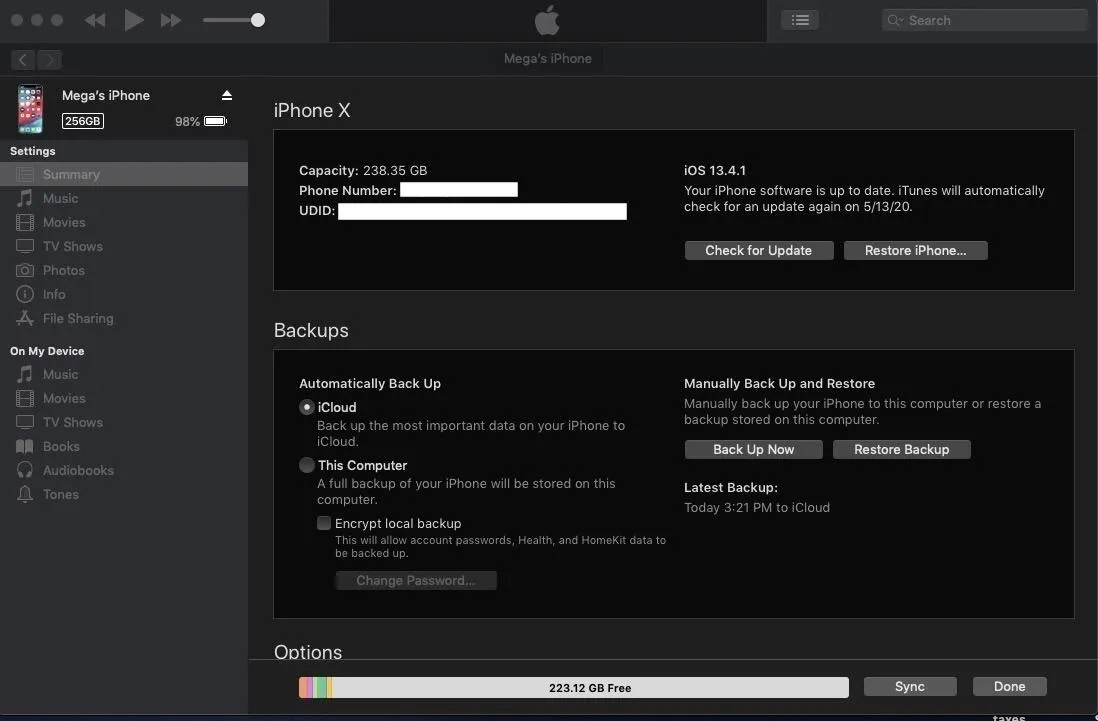Click Back Up Now button
Screen dimensions: 1098x721
(x=753, y=449)
